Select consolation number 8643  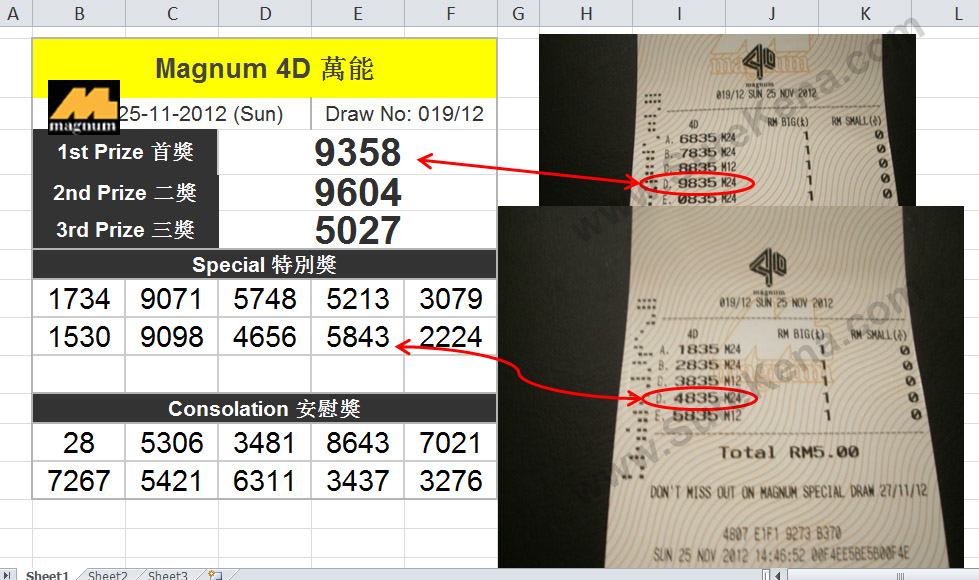coord(358,443)
